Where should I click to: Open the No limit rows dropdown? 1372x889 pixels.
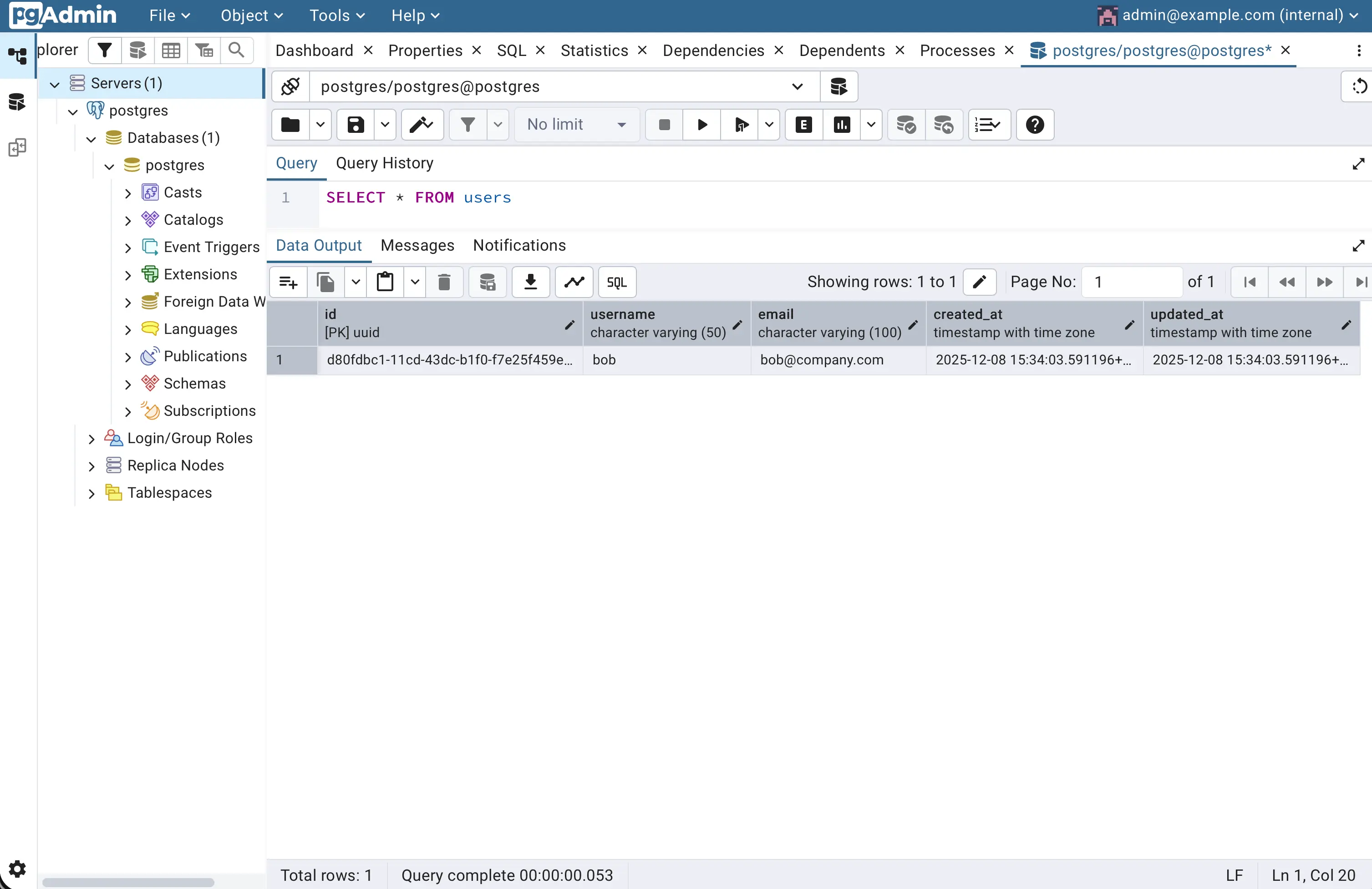[x=576, y=125]
